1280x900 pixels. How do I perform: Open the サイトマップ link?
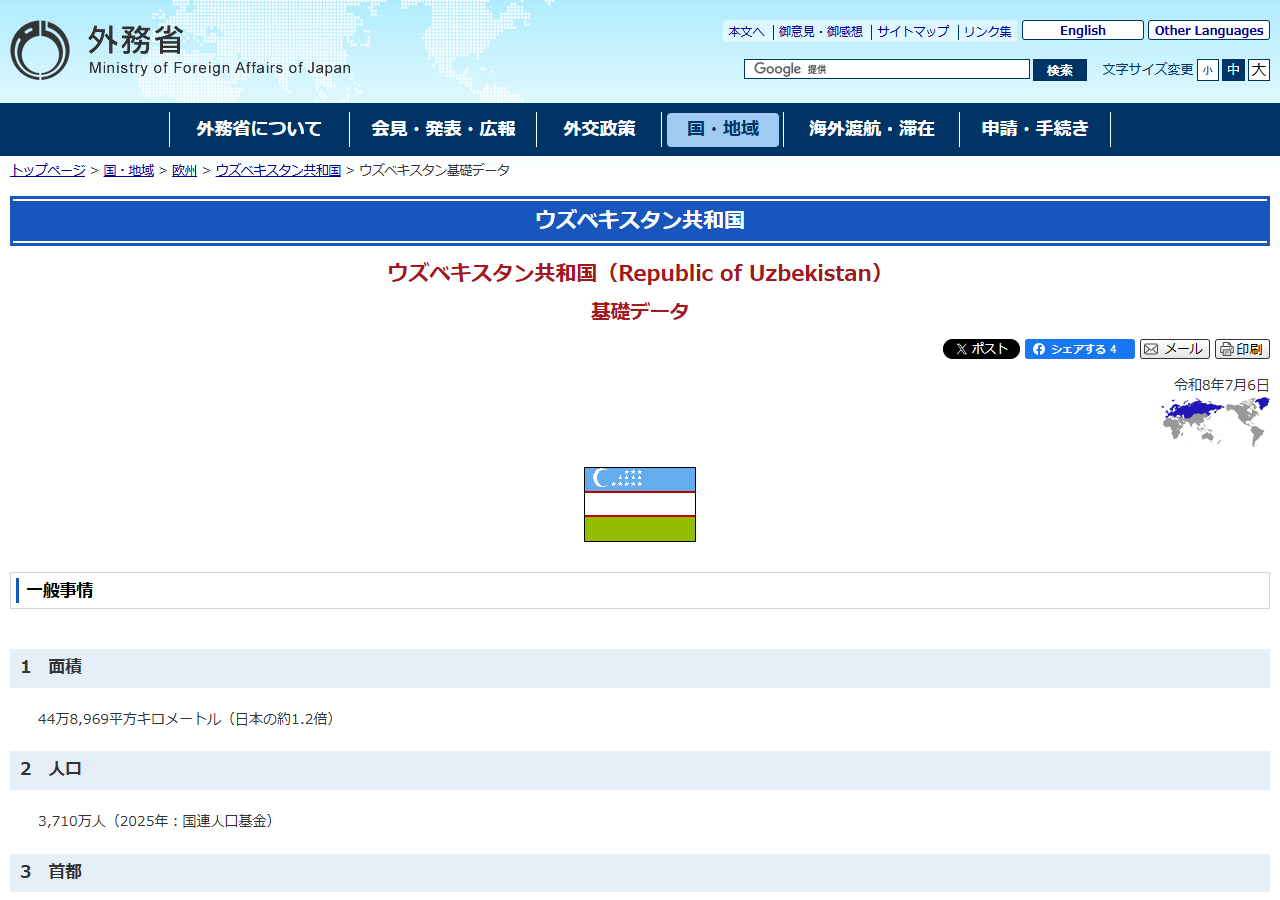pyautogui.click(x=912, y=31)
